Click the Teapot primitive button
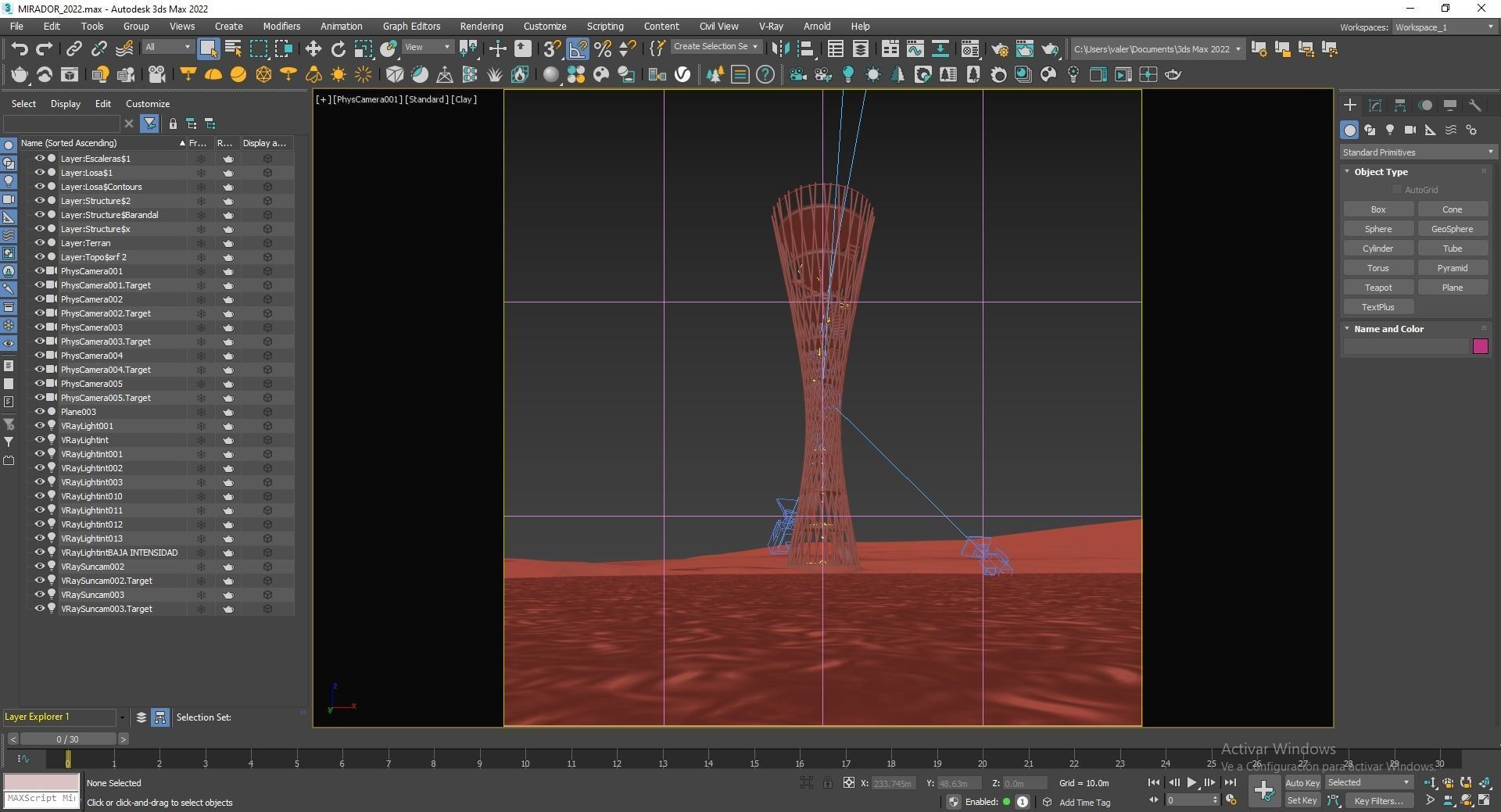 [1378, 288]
